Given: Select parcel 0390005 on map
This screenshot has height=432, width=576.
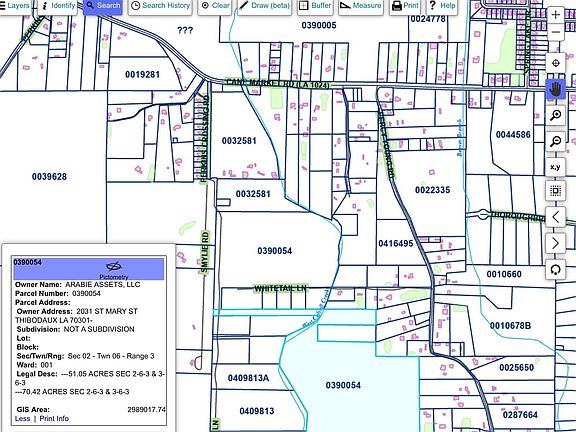Looking at the screenshot, I should (x=319, y=25).
